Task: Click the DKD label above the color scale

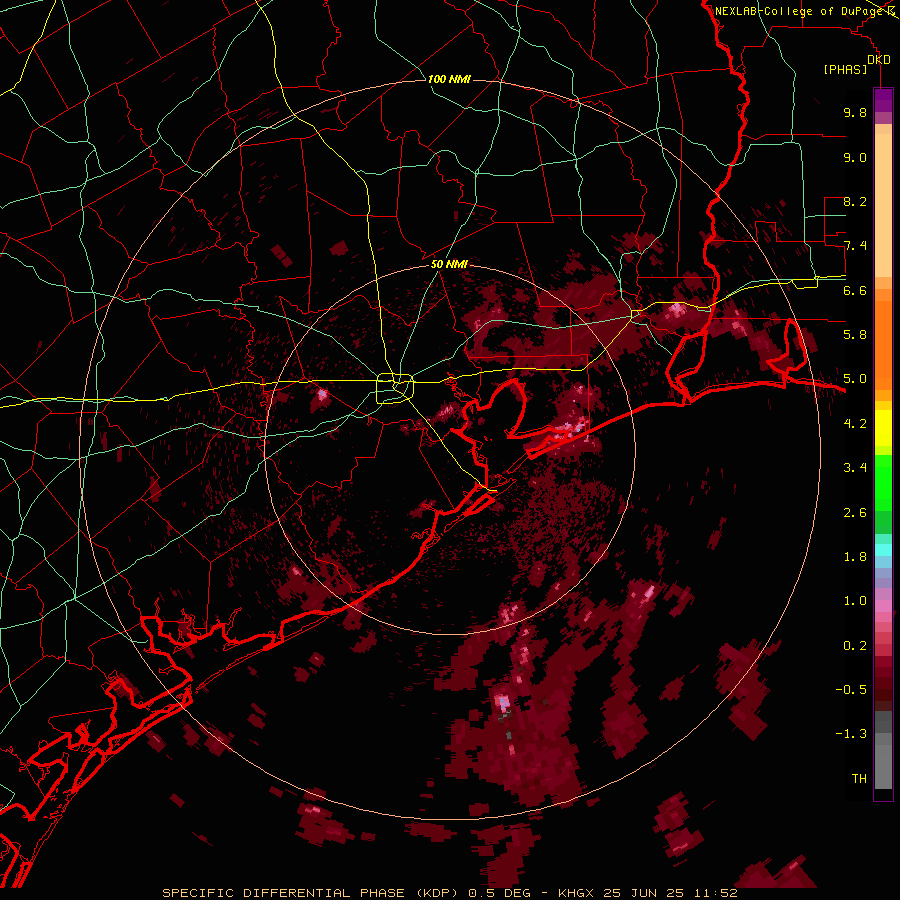Action: [x=879, y=60]
